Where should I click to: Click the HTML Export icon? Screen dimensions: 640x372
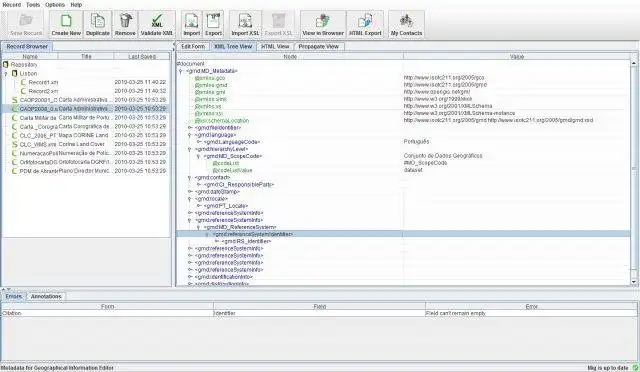[x=365, y=20]
